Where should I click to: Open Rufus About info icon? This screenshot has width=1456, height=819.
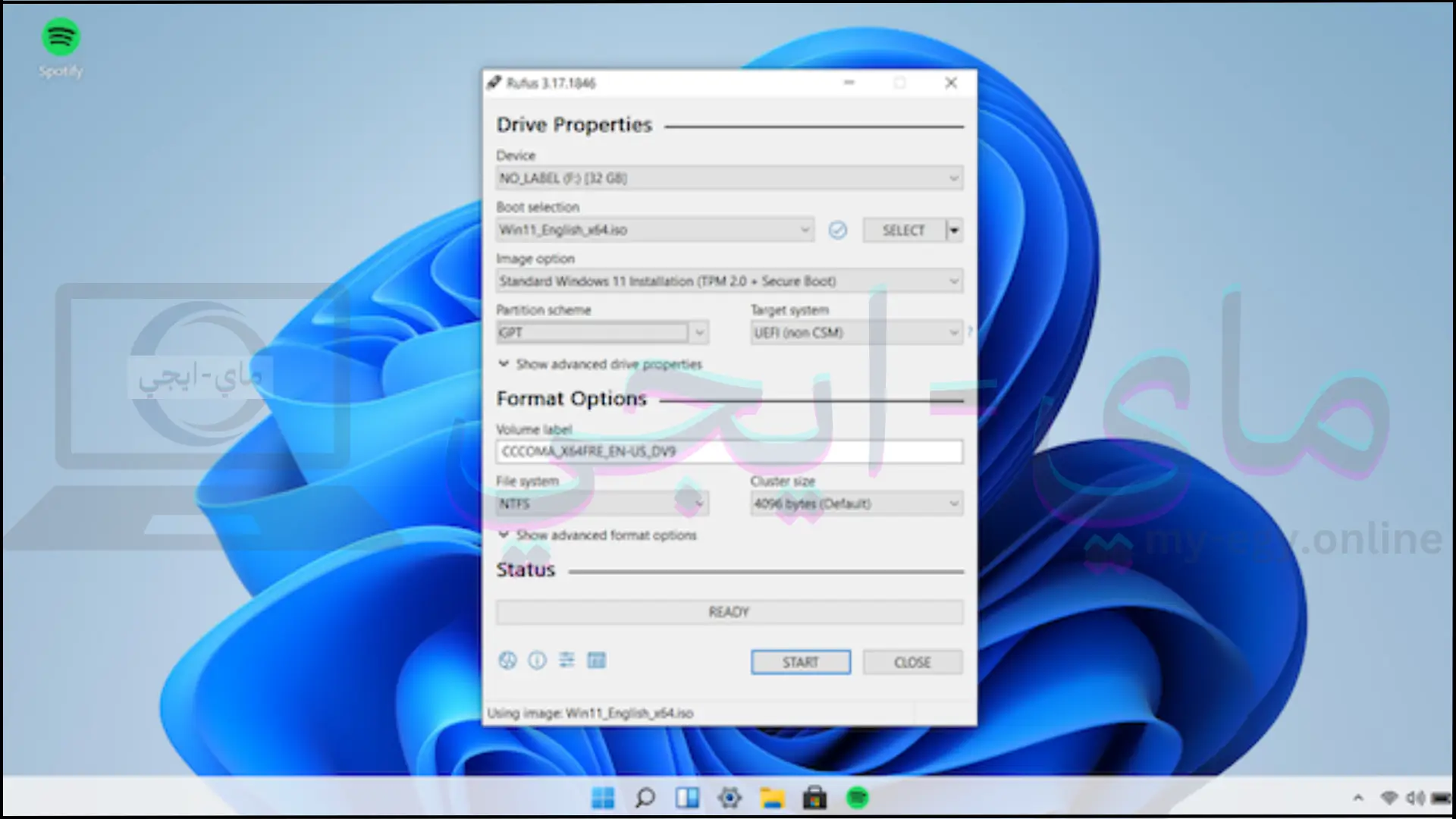click(x=537, y=661)
